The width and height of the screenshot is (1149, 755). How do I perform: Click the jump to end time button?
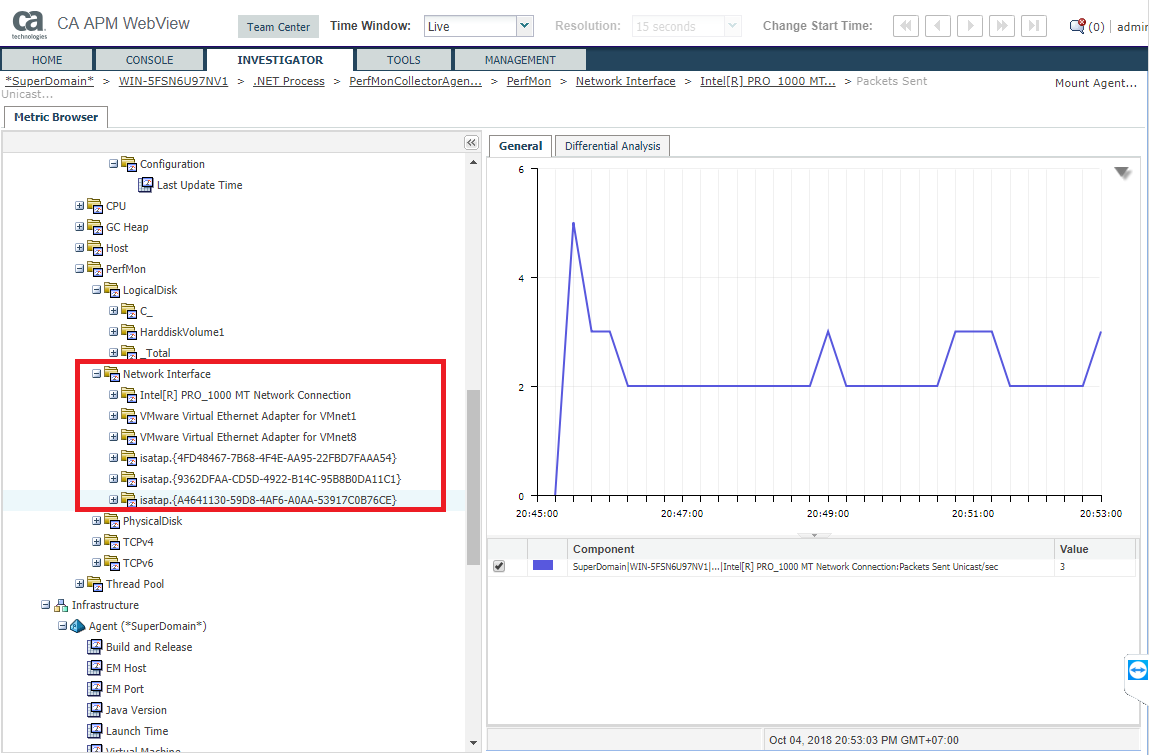pyautogui.click(x=1033, y=26)
